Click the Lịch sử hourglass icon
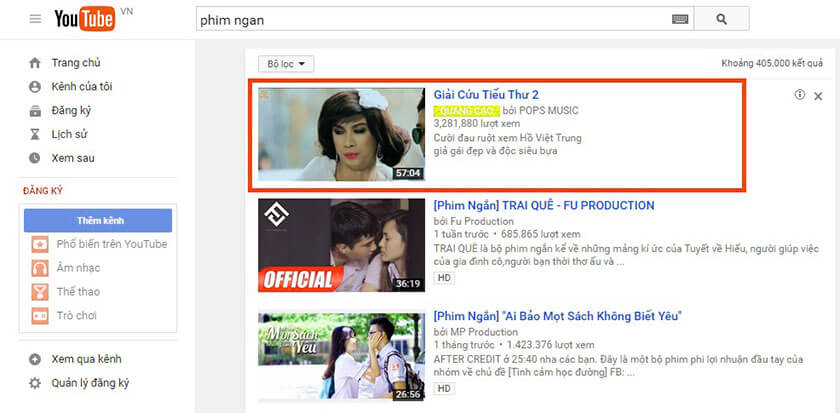 35,134
